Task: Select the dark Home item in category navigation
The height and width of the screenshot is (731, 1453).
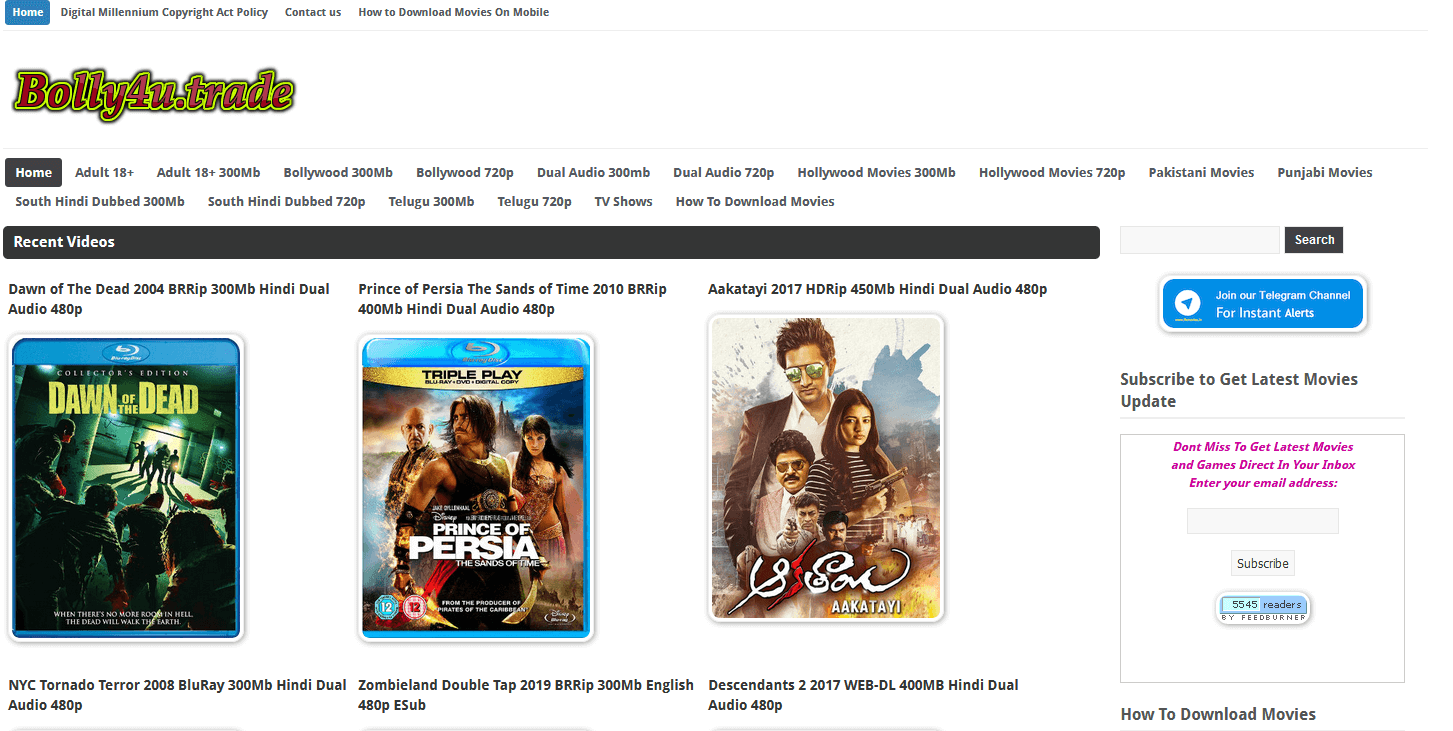Action: click(33, 172)
